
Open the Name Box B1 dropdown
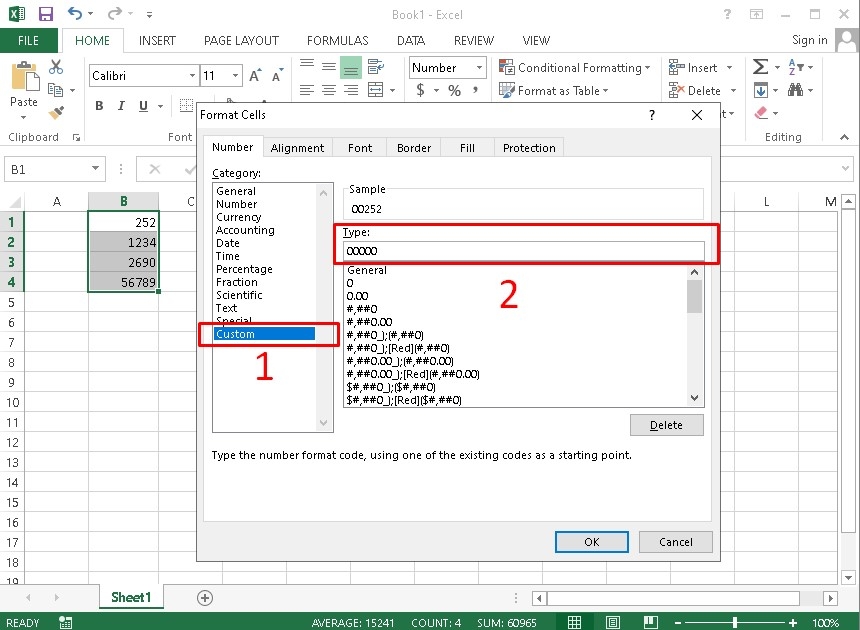95,169
